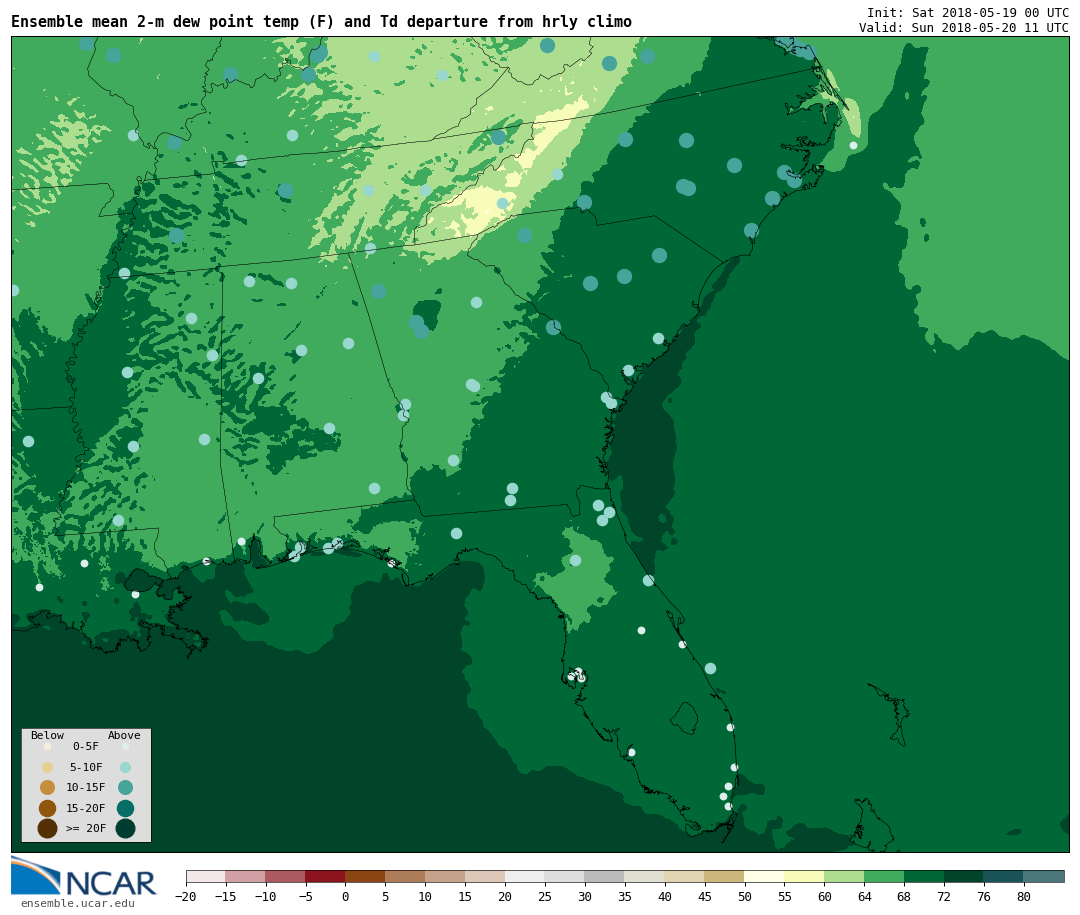
Task: Click the '5-10F' legend label
Action: (x=86, y=767)
